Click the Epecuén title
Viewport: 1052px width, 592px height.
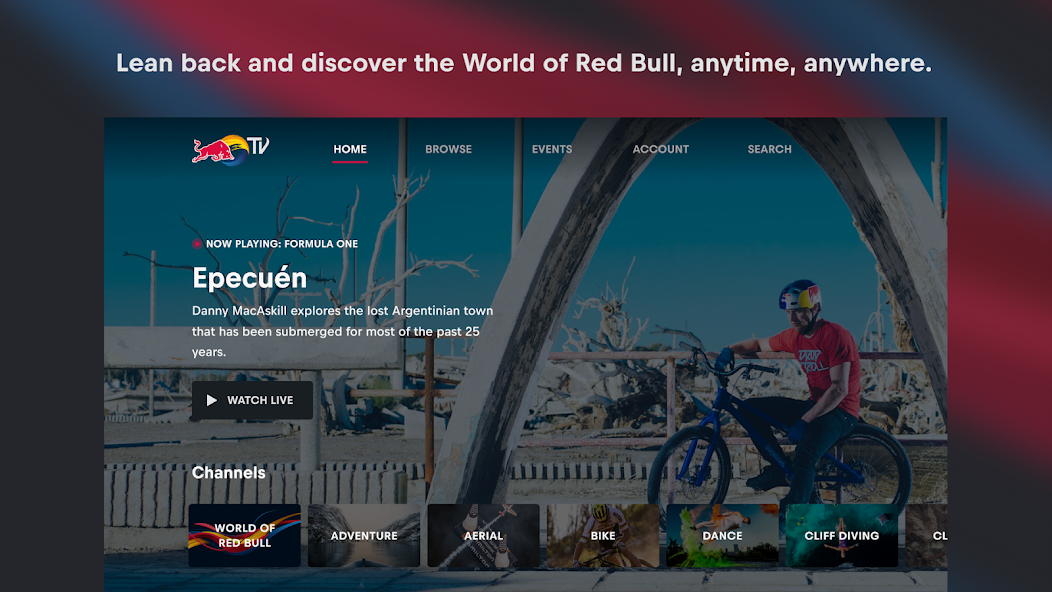[250, 278]
